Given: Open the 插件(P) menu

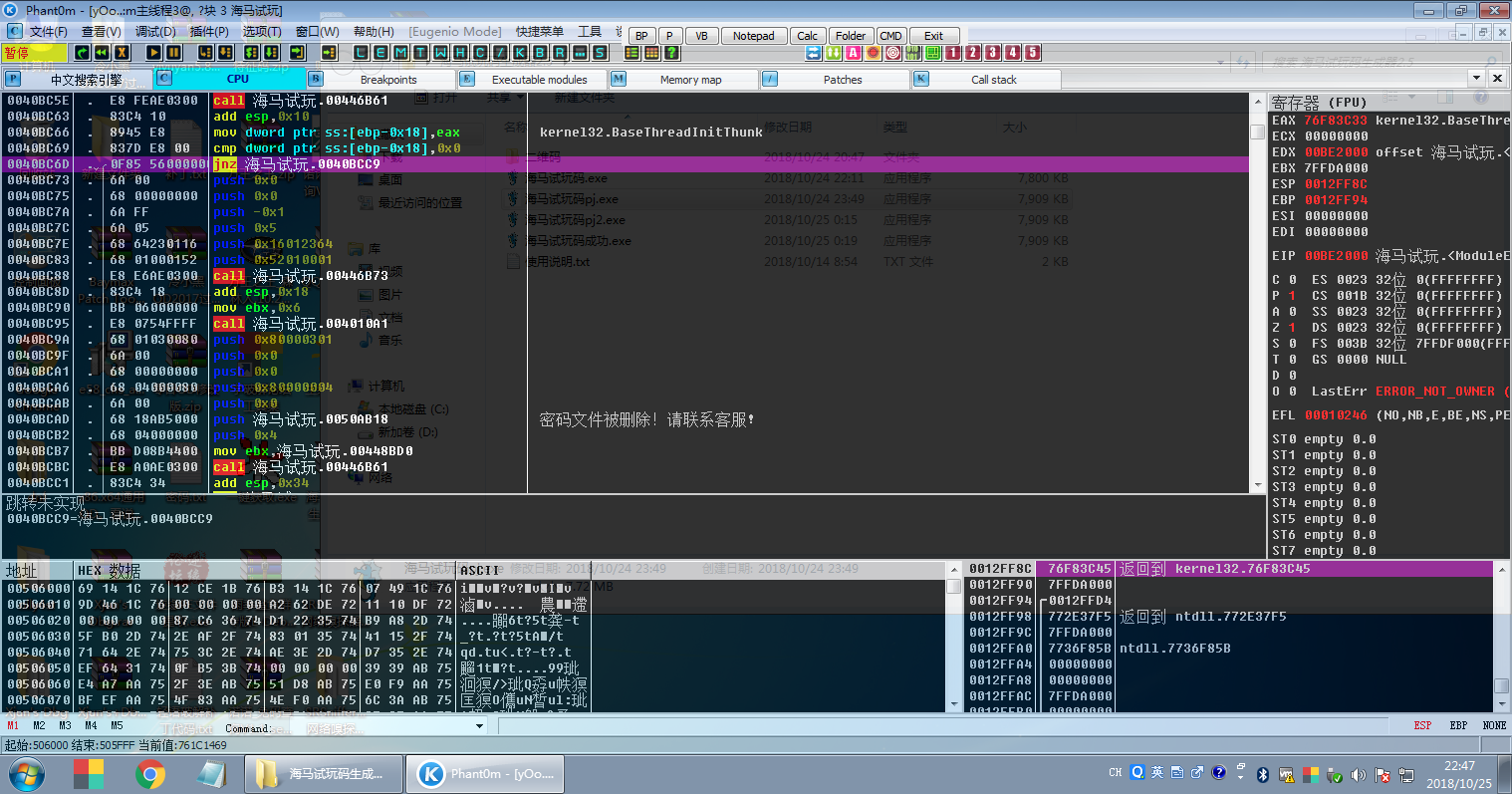Looking at the screenshot, I should coord(209,32).
